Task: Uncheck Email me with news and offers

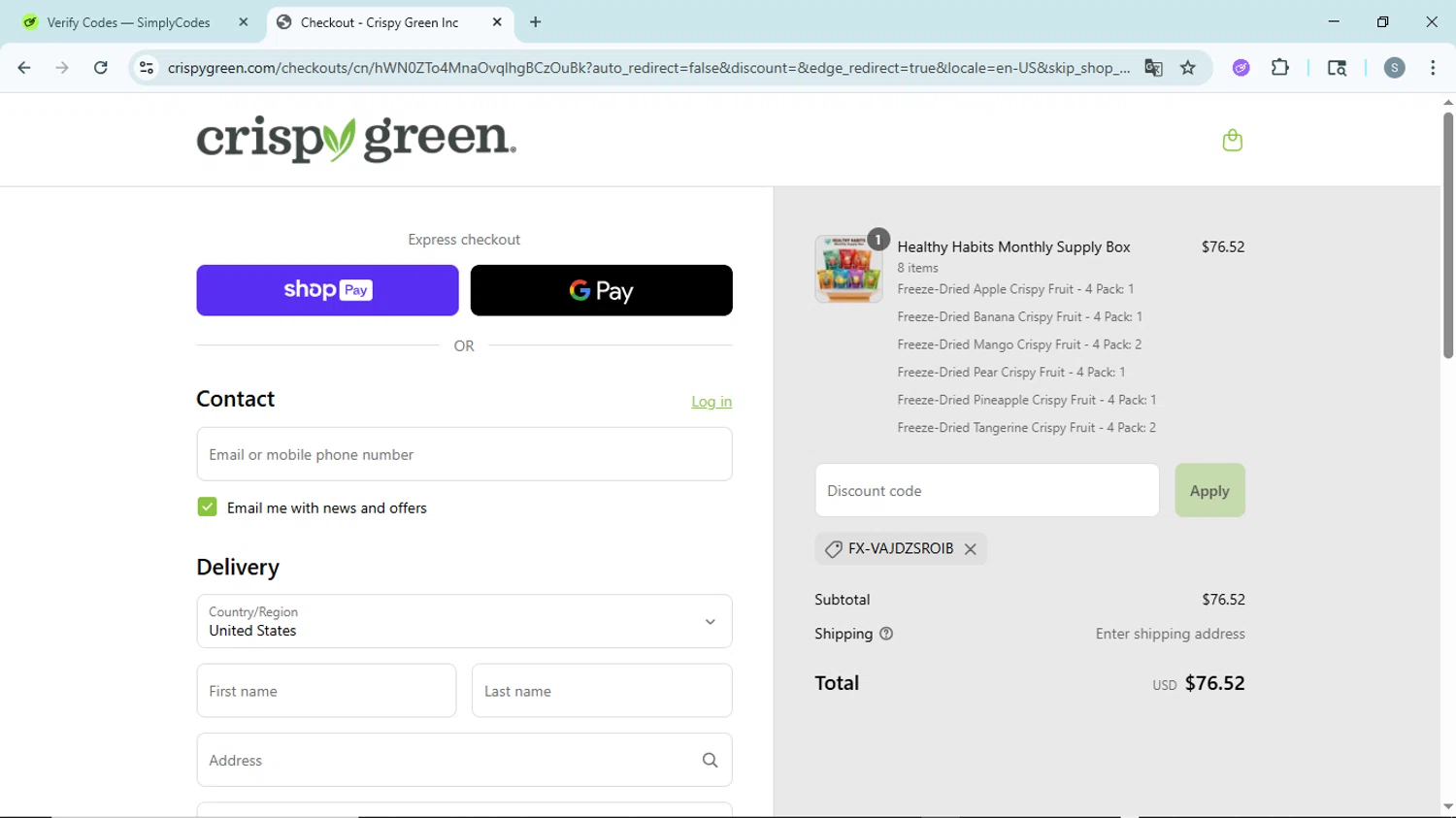Action: 207,507
